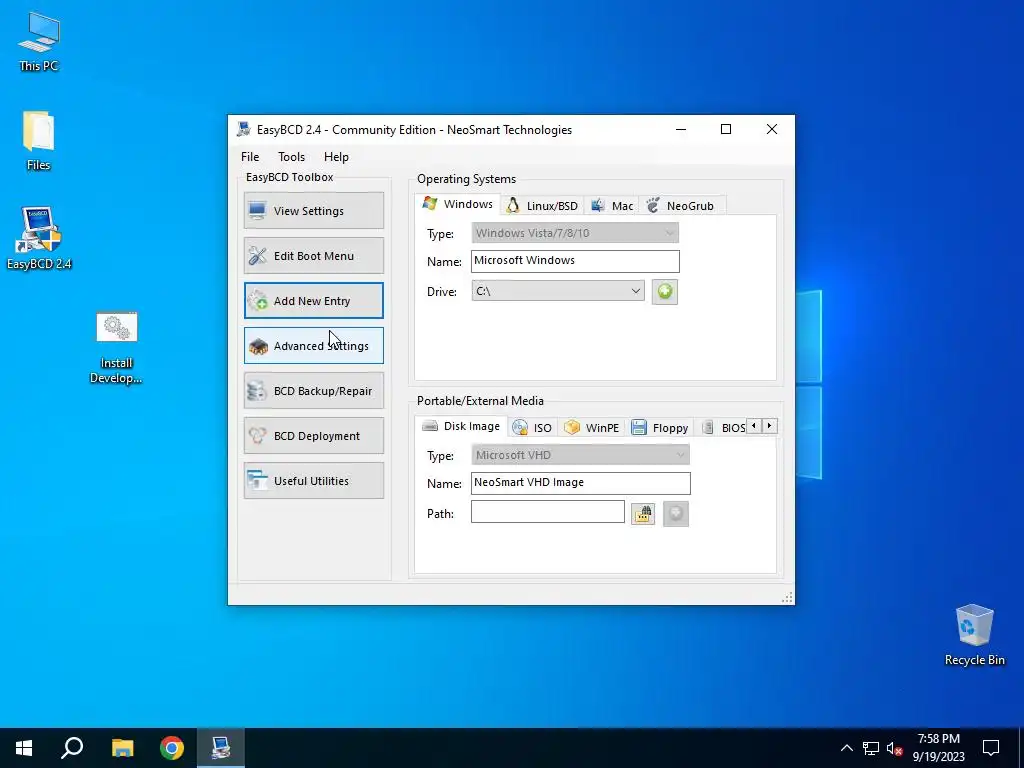Select the WinPE media tab
Viewport: 1024px width, 768px height.
click(592, 428)
